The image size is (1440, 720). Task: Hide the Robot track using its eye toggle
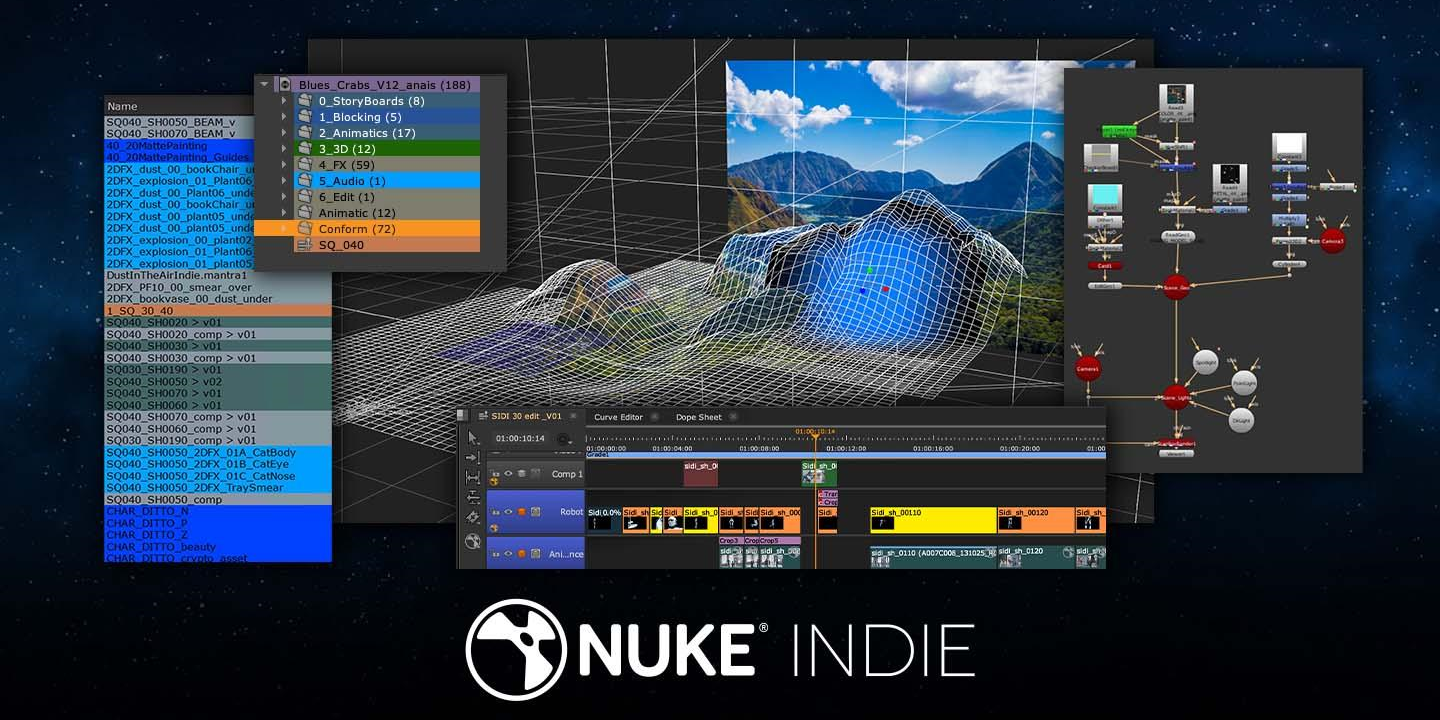tap(509, 512)
